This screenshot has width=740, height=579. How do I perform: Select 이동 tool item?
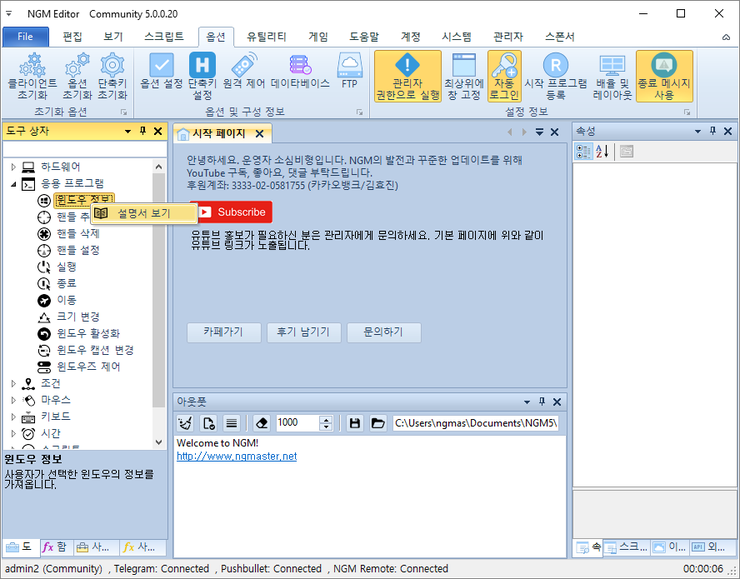click(67, 300)
